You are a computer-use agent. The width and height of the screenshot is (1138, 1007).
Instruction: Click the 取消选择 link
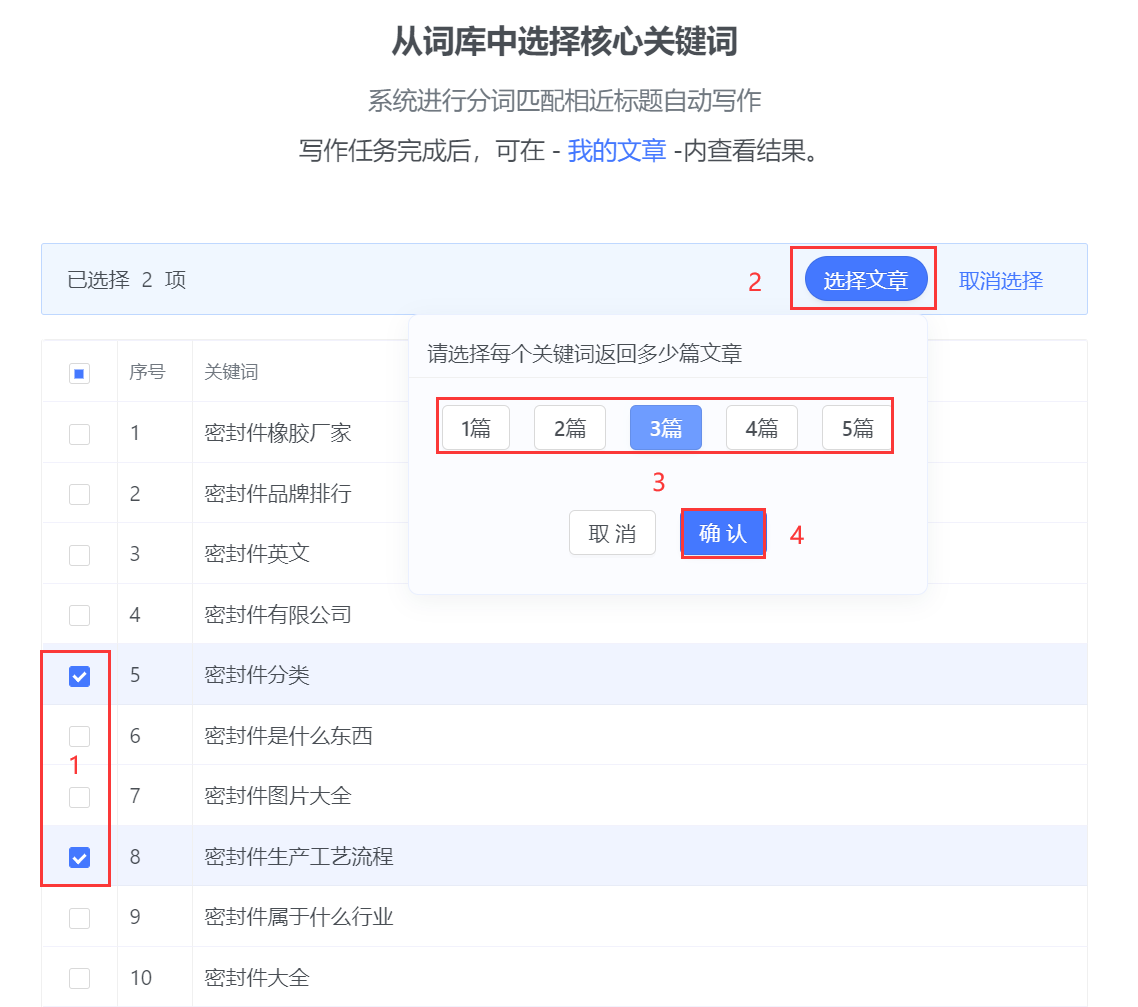point(1000,281)
